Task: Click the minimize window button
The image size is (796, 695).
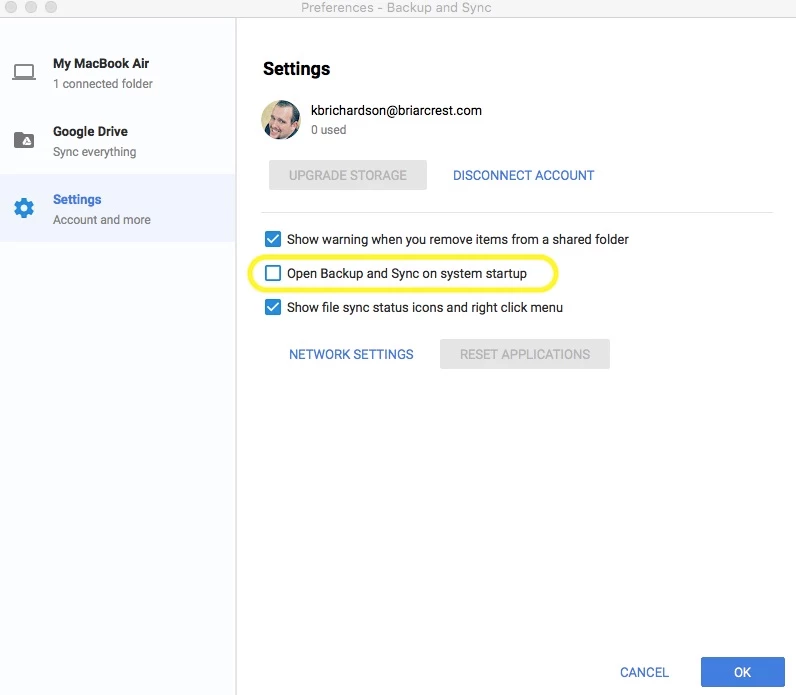Action: [31, 7]
